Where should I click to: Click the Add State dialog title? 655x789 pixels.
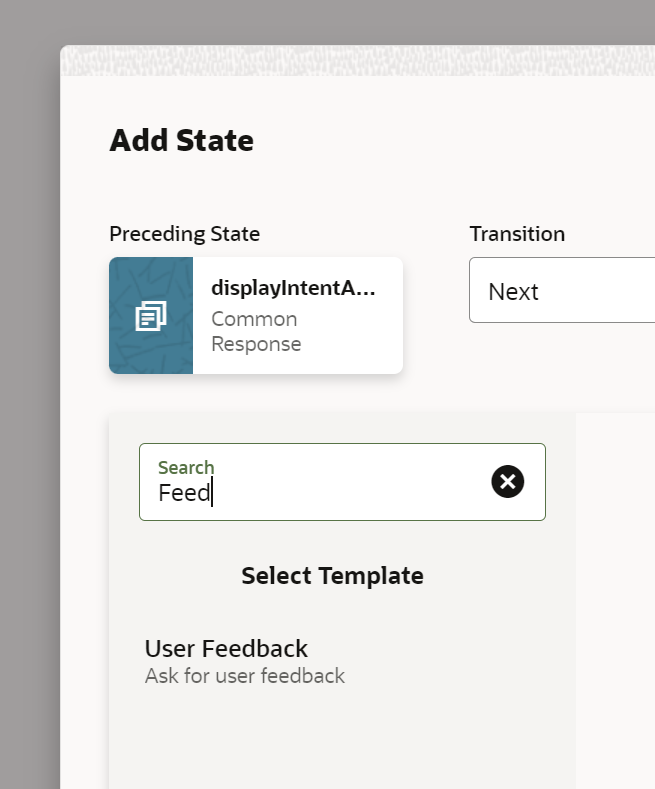coord(181,140)
